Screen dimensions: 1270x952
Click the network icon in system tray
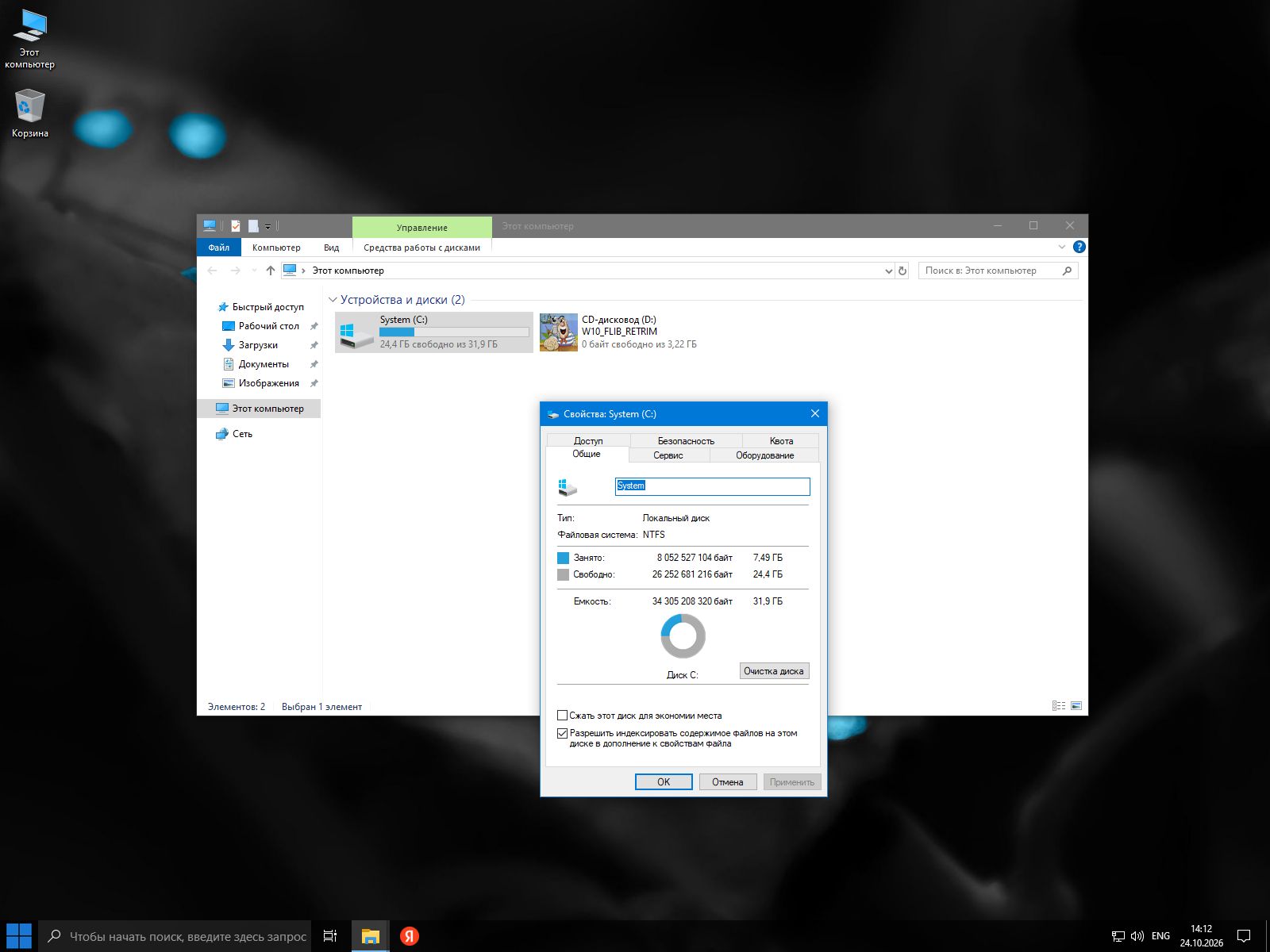pyautogui.click(x=1118, y=936)
